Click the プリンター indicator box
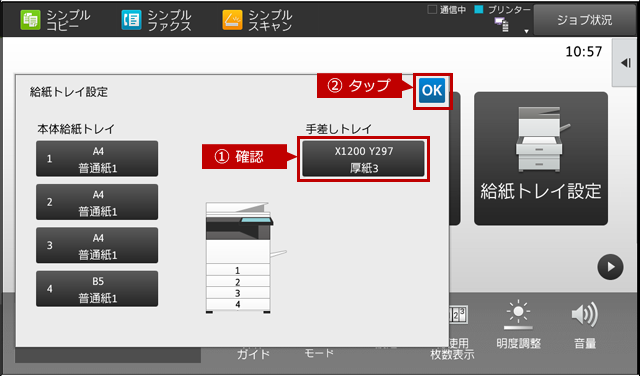The width and height of the screenshot is (640, 376). [479, 9]
